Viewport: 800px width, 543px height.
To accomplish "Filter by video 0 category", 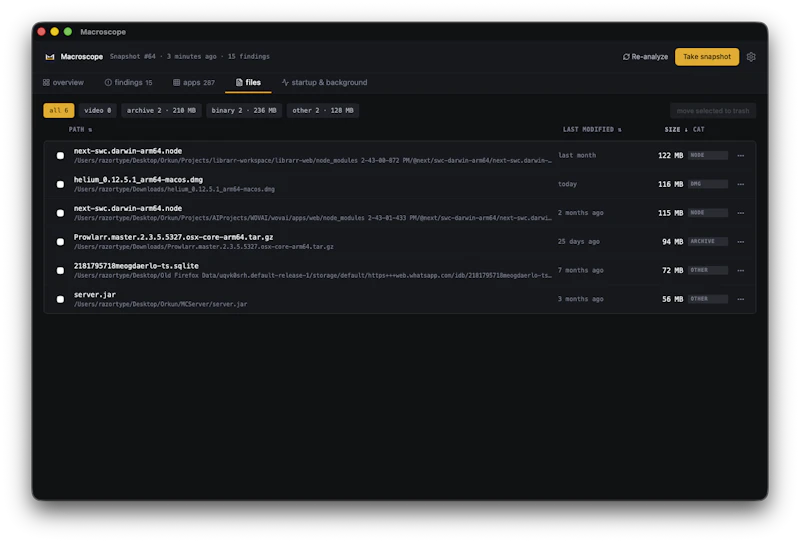I will click(97, 110).
